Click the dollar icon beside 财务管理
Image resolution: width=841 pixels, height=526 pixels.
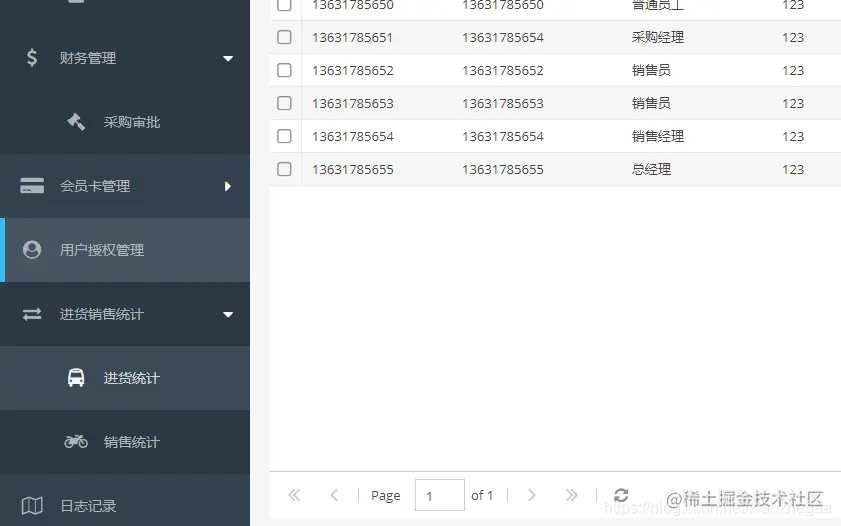[x=32, y=58]
